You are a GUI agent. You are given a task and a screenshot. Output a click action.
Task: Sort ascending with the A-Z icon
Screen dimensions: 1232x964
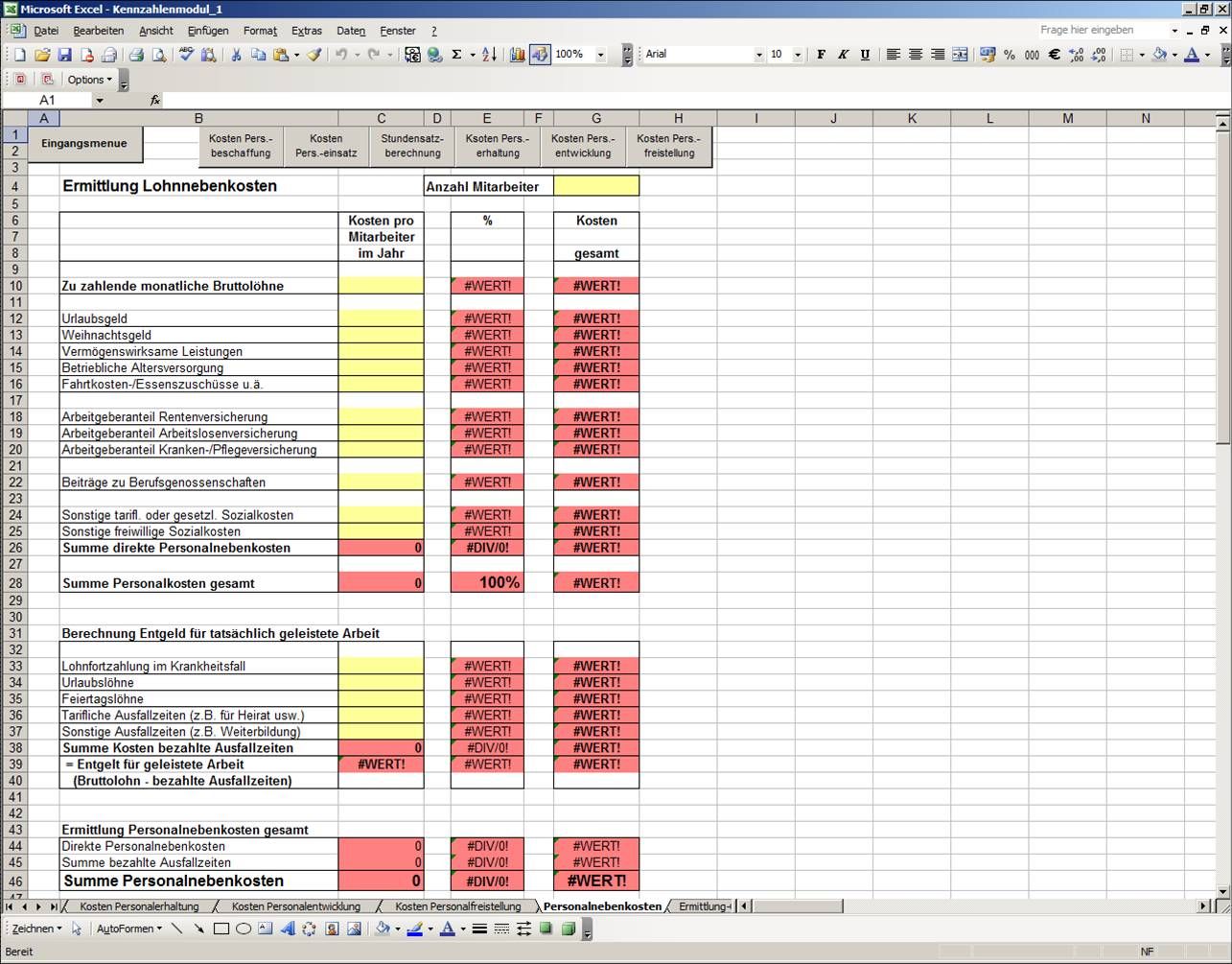(489, 55)
